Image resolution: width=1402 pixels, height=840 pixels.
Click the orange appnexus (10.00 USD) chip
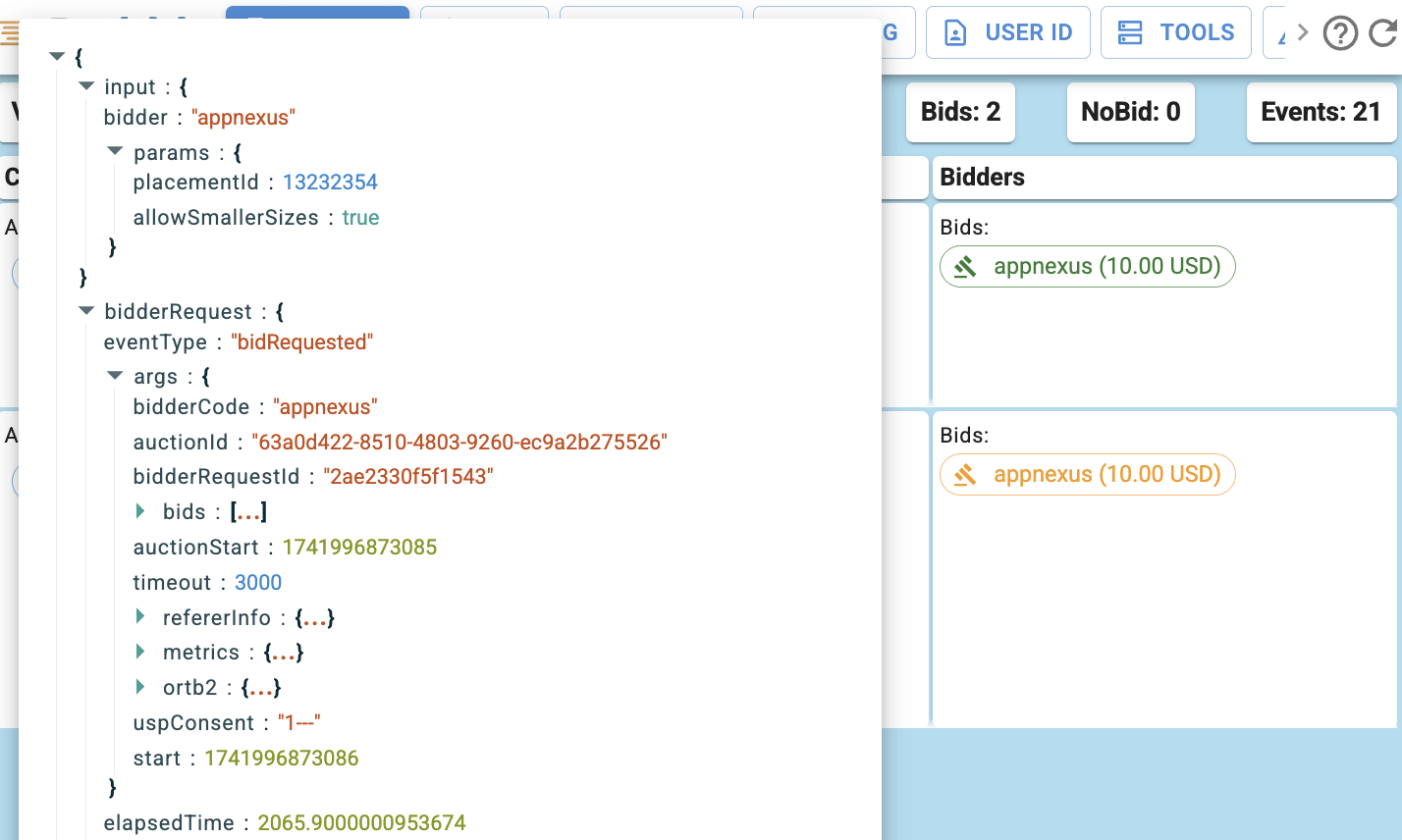point(1087,474)
